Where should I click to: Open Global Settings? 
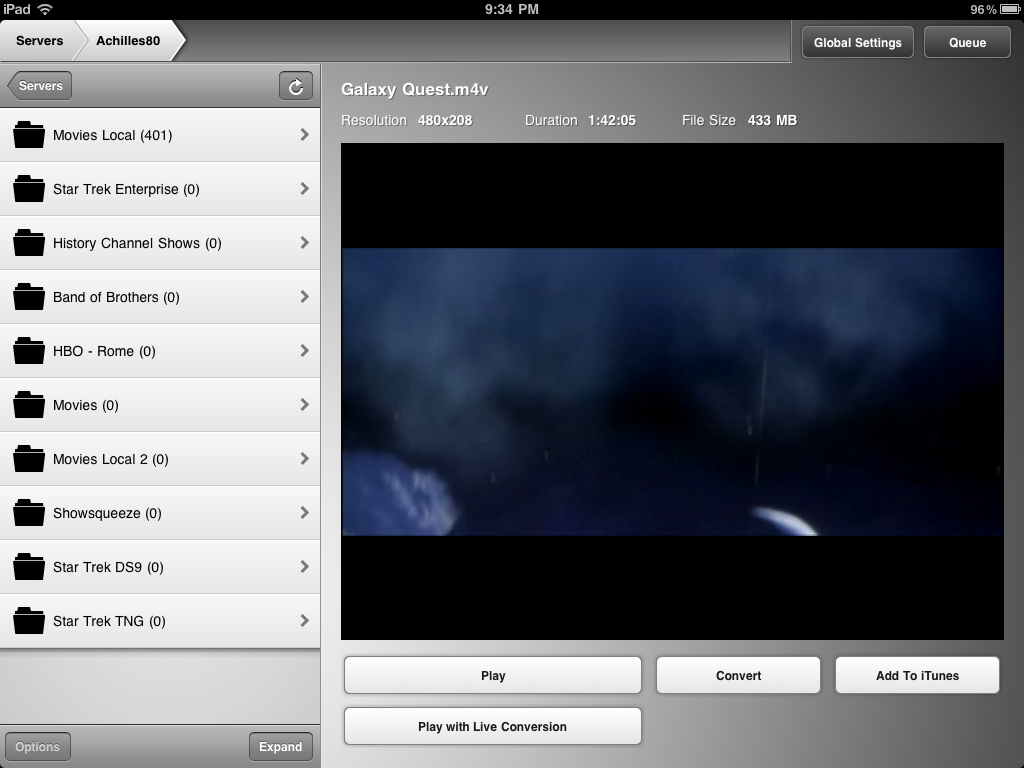pos(857,43)
